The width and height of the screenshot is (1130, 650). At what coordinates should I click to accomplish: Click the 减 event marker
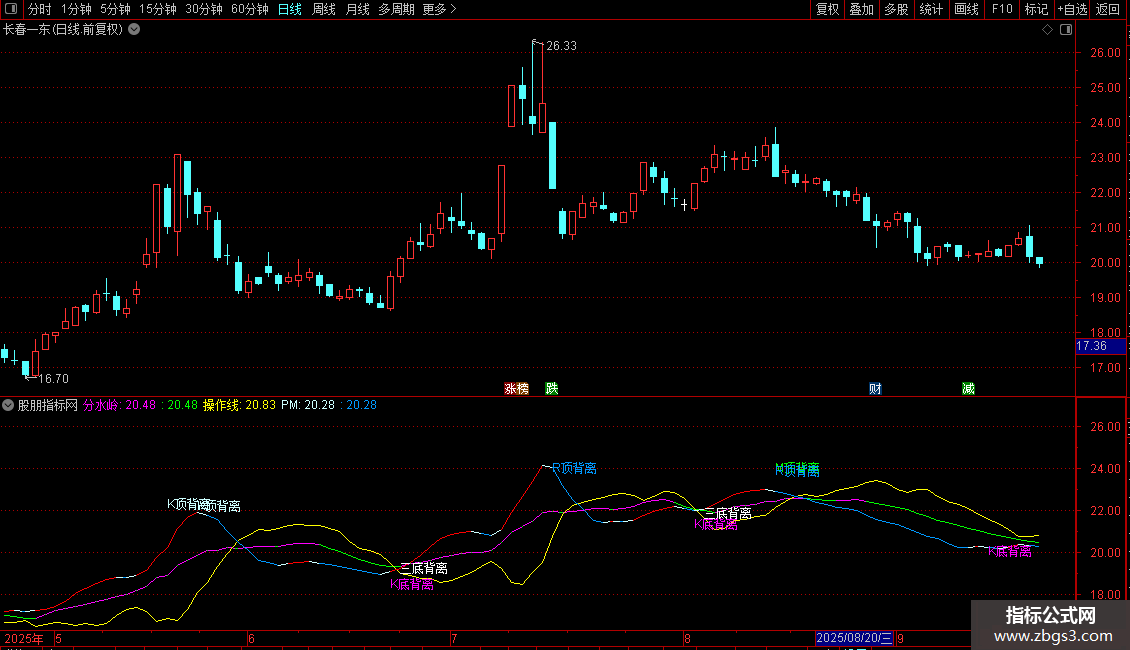(x=969, y=388)
